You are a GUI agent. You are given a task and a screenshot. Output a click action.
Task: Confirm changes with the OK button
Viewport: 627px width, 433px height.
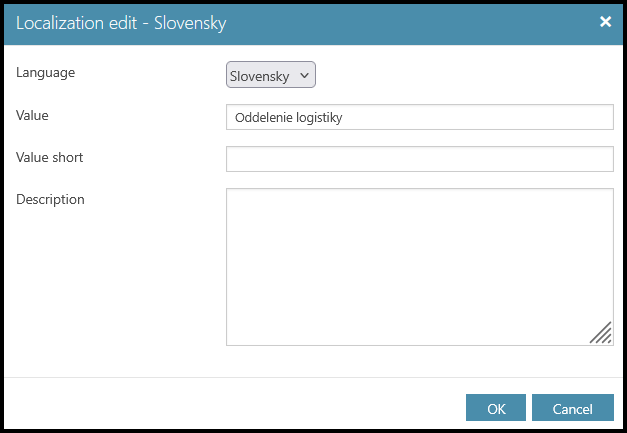(x=496, y=408)
